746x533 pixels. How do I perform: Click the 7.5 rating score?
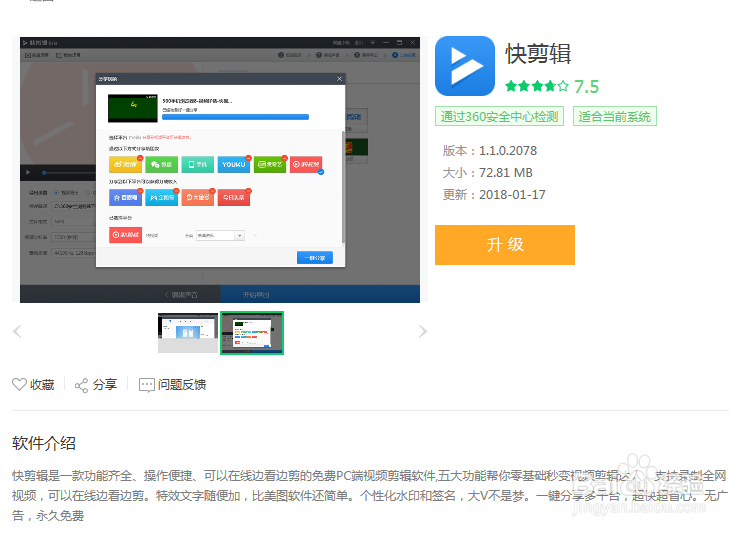point(586,87)
